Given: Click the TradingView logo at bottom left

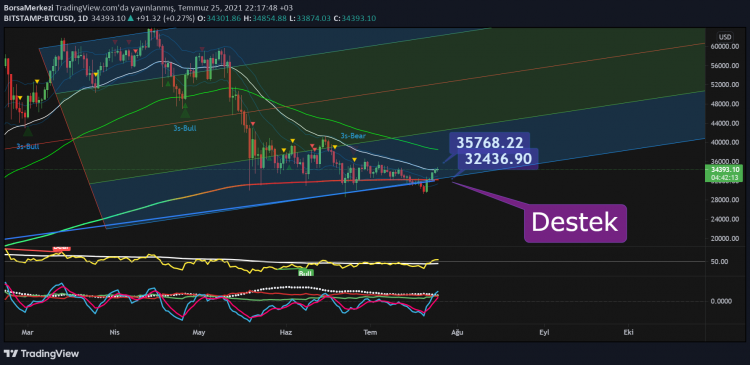Looking at the screenshot, I should (x=41, y=354).
